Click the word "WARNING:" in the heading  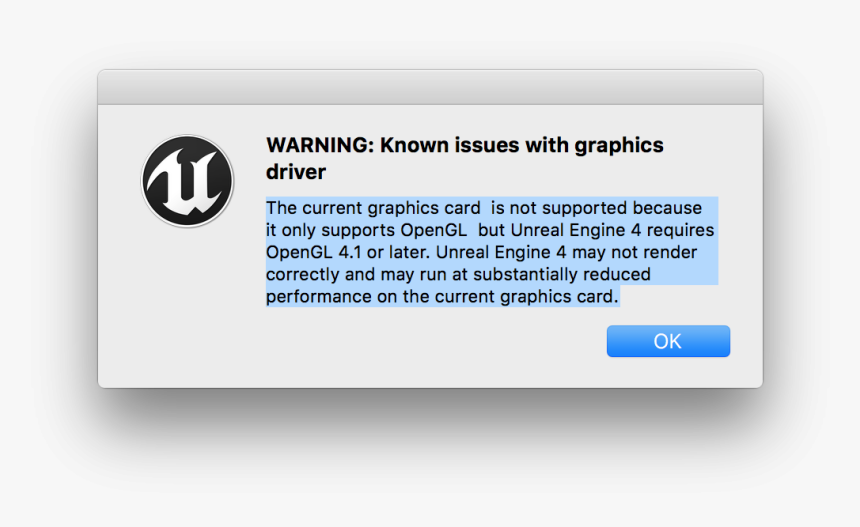tap(320, 145)
